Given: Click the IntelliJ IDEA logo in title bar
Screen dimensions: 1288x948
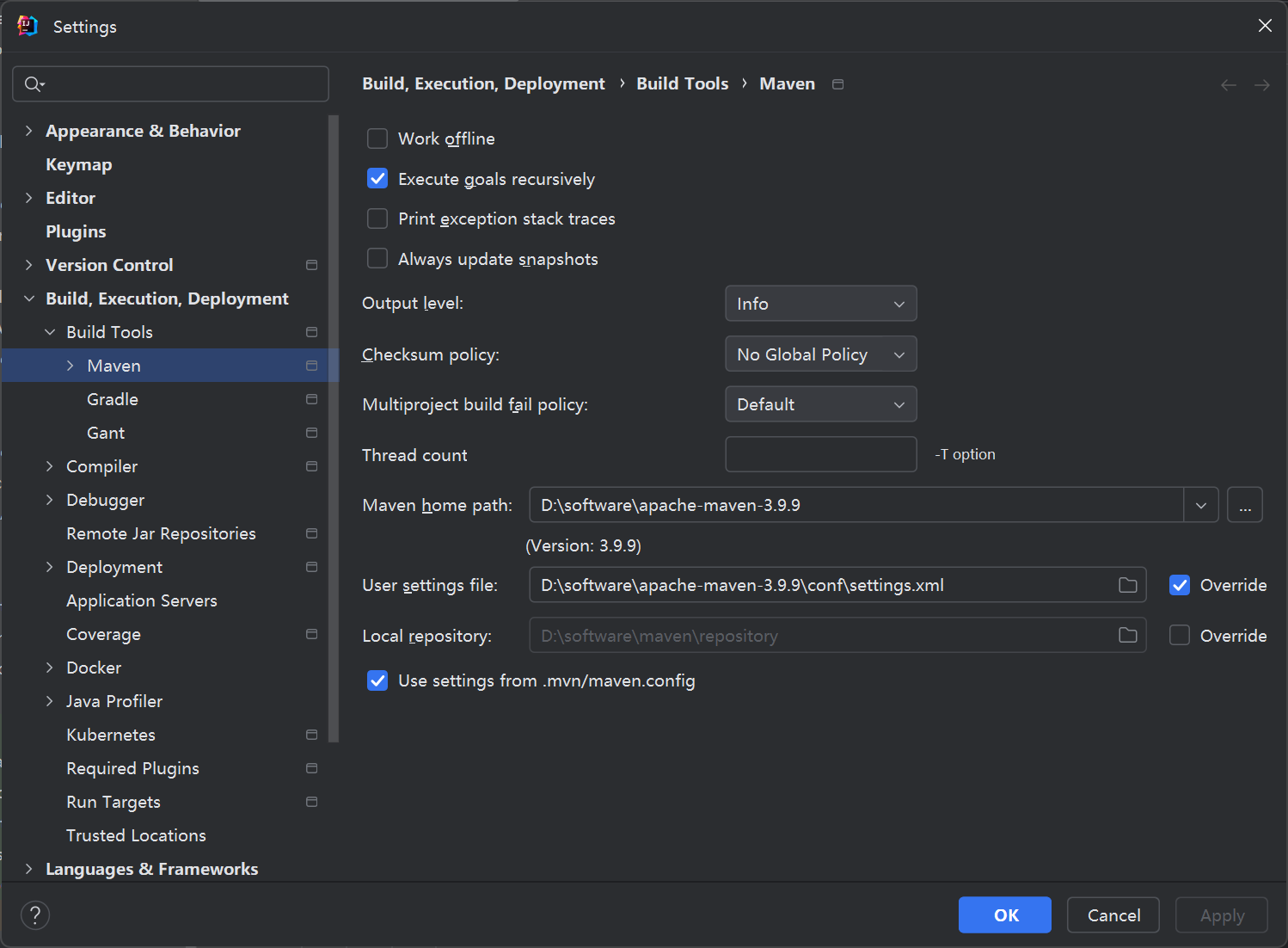Looking at the screenshot, I should pyautogui.click(x=28, y=26).
